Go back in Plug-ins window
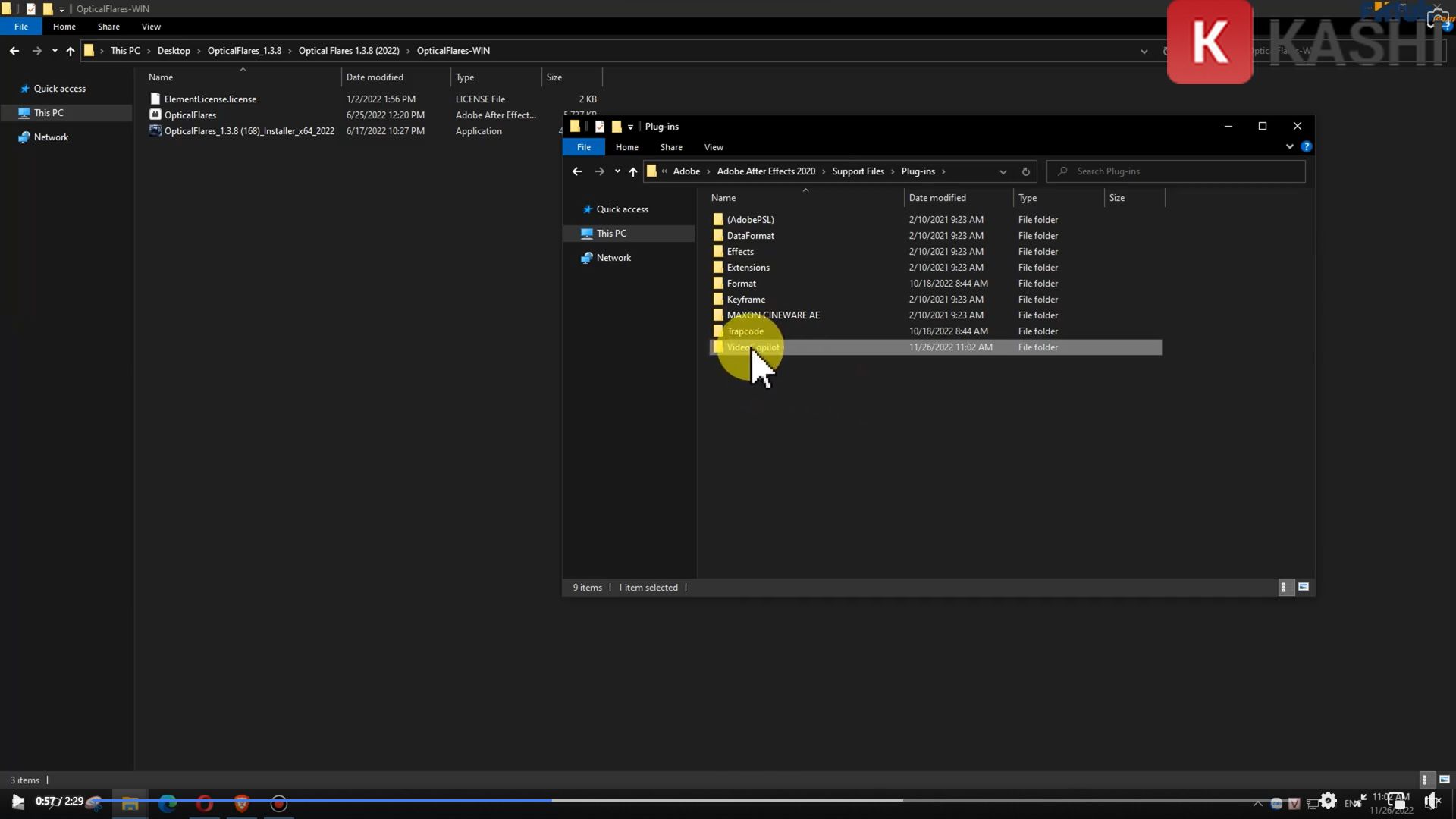Screen dimensions: 1456x819 [x=577, y=171]
